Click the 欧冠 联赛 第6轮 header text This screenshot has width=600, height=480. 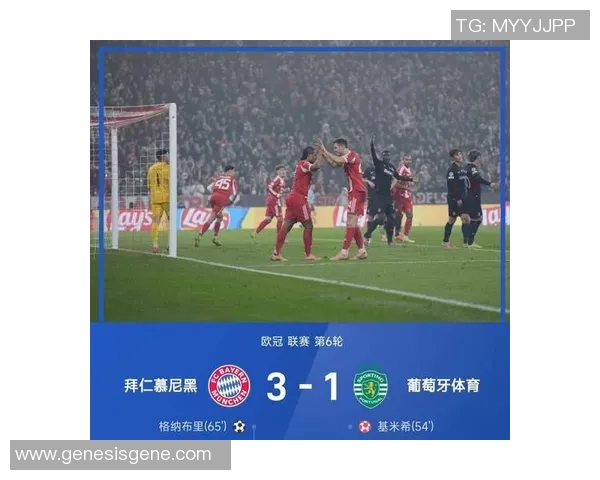pos(302,341)
